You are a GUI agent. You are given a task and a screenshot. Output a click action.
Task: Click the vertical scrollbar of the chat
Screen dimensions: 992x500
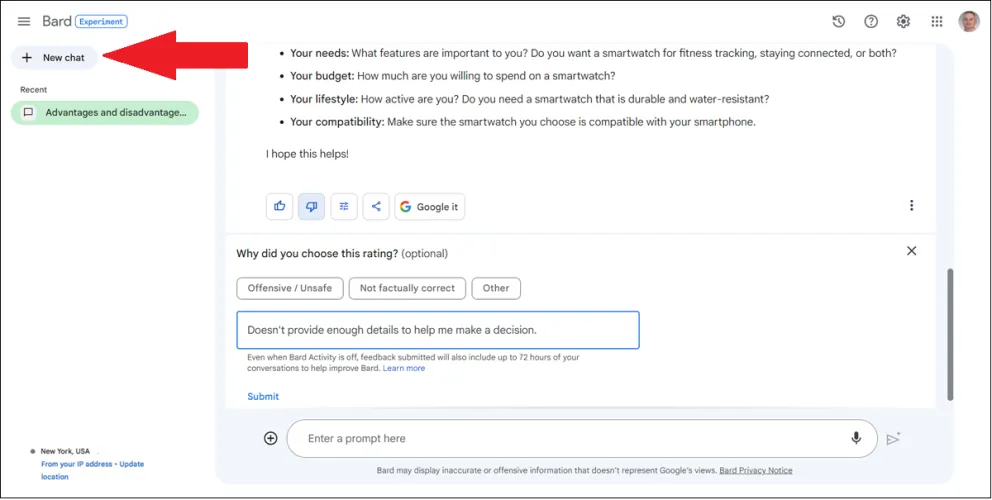pyautogui.click(x=950, y=330)
